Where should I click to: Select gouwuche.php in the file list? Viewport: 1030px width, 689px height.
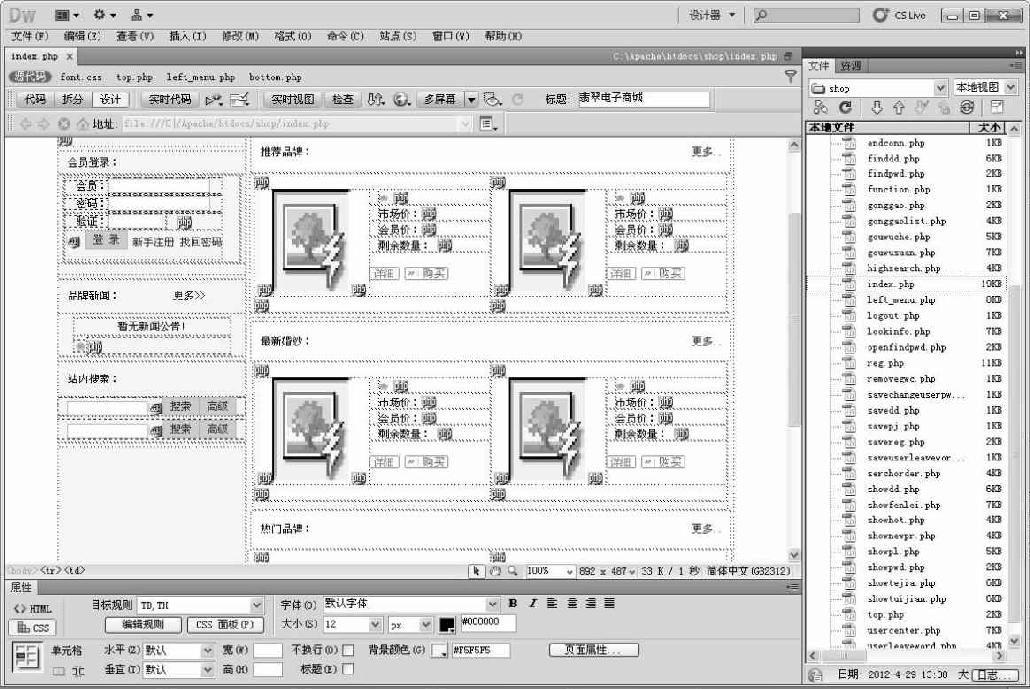tap(899, 236)
